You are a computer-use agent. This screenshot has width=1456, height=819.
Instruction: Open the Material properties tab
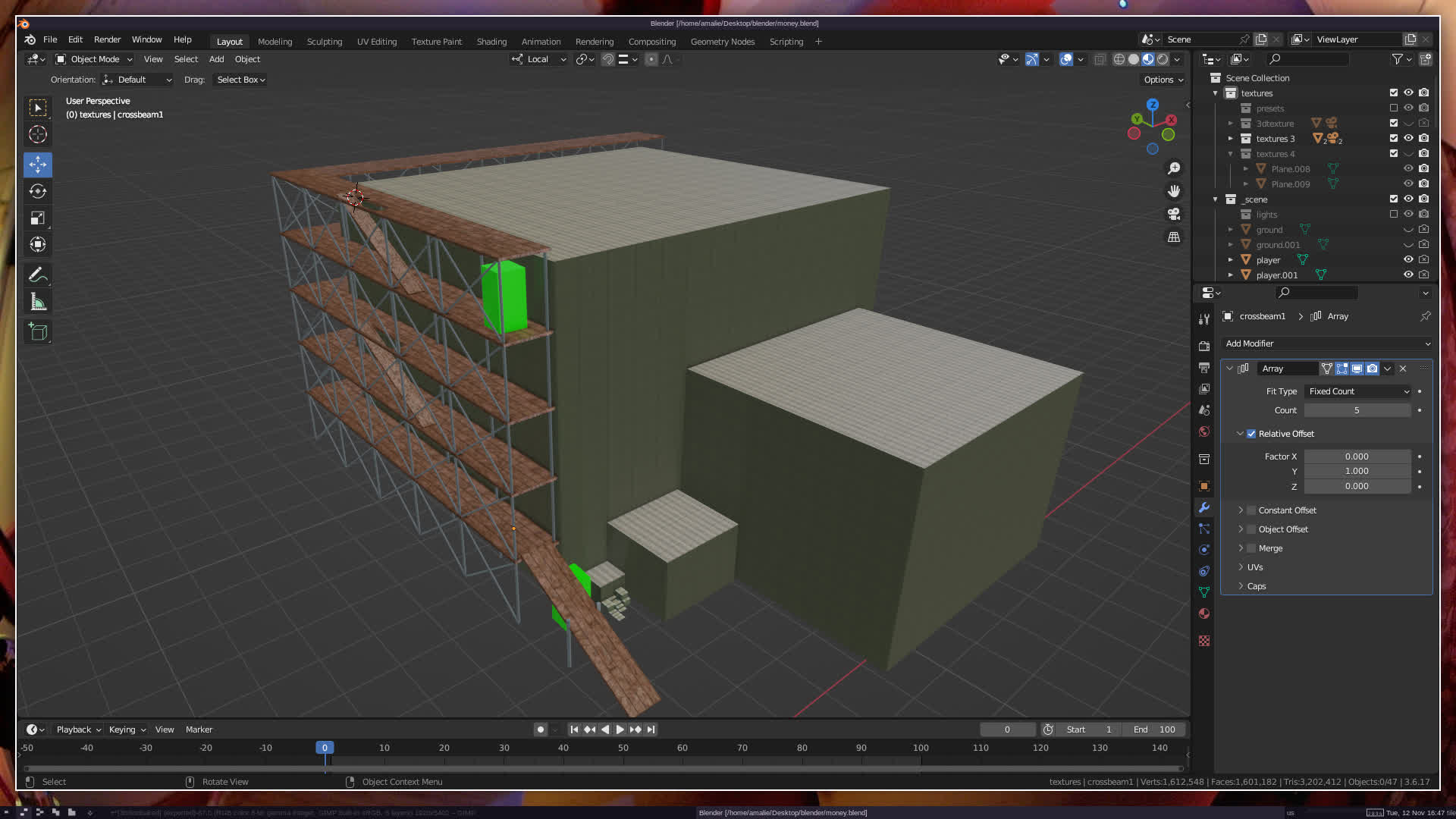1204,613
